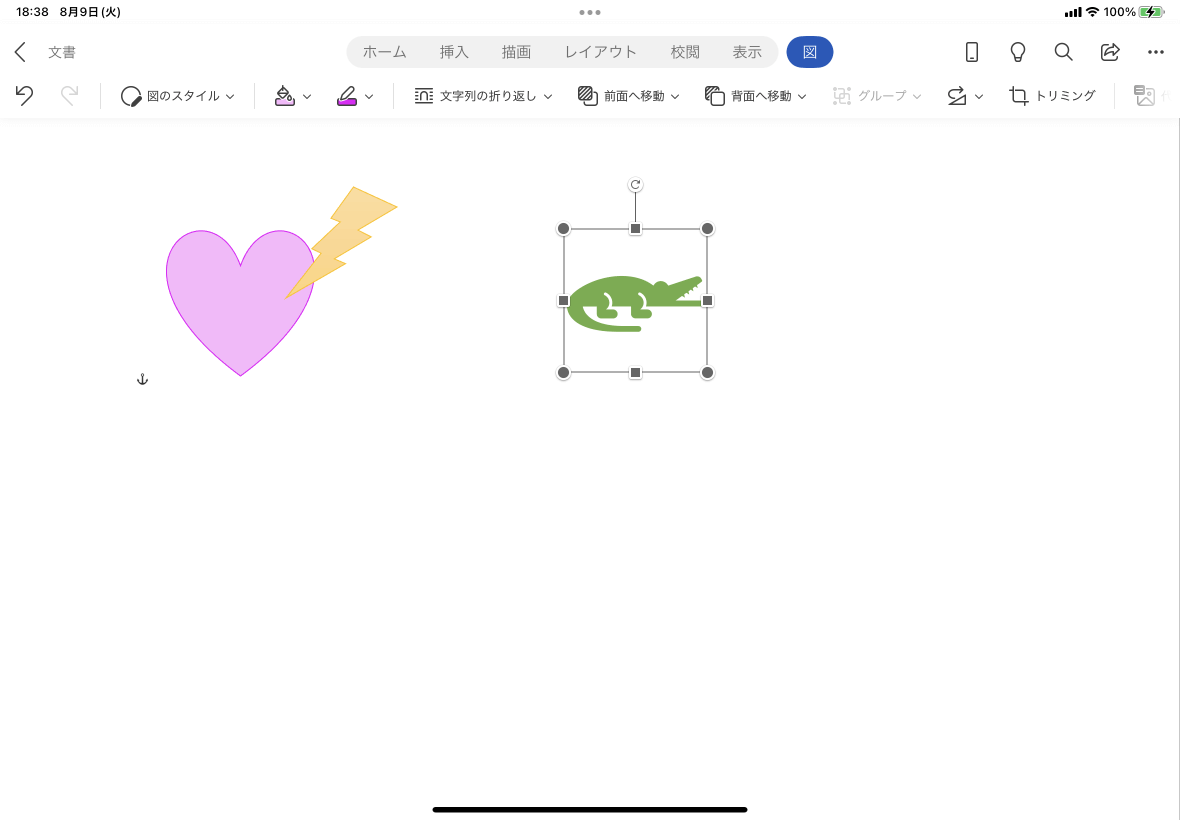The image size is (1180, 820).
Task: Click the bottom-right corner resize handle
Action: tap(707, 372)
